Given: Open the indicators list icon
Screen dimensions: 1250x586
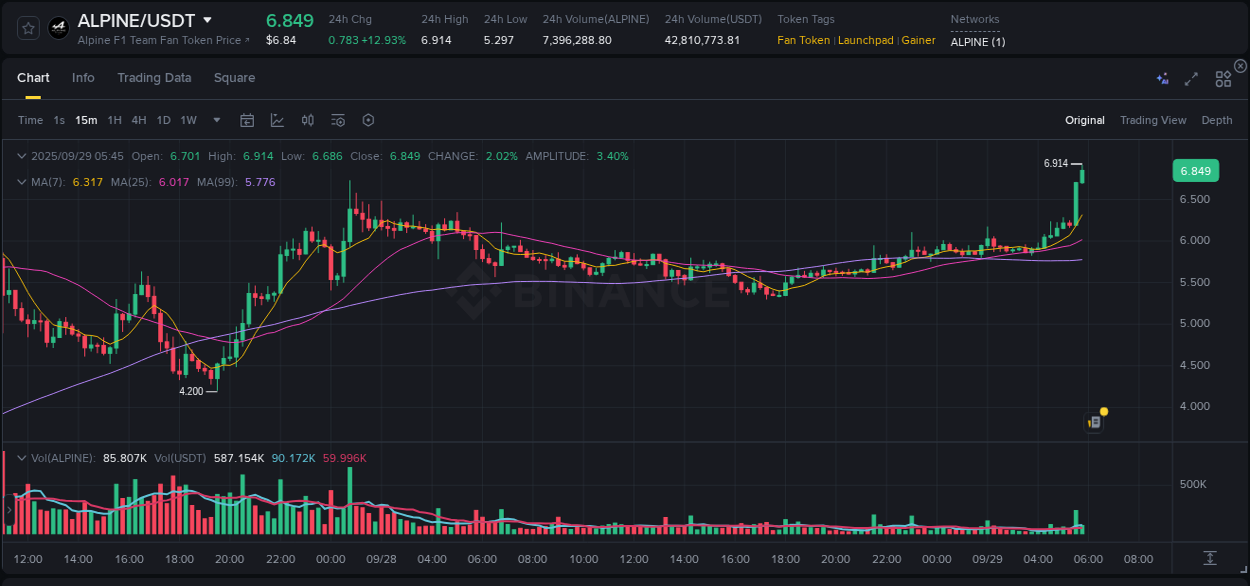Looking at the screenshot, I should click(x=338, y=119).
